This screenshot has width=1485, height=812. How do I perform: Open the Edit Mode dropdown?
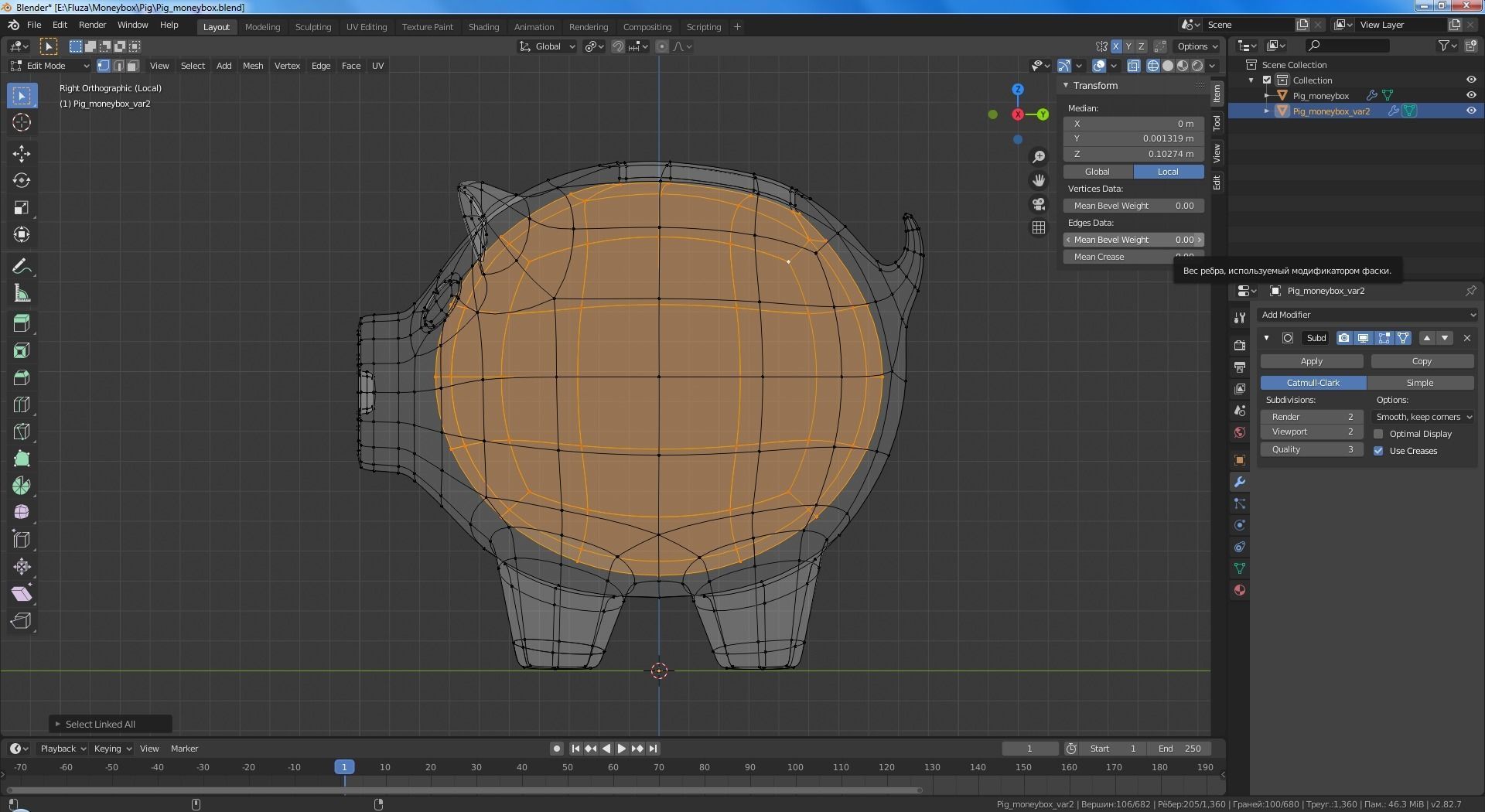[50, 66]
